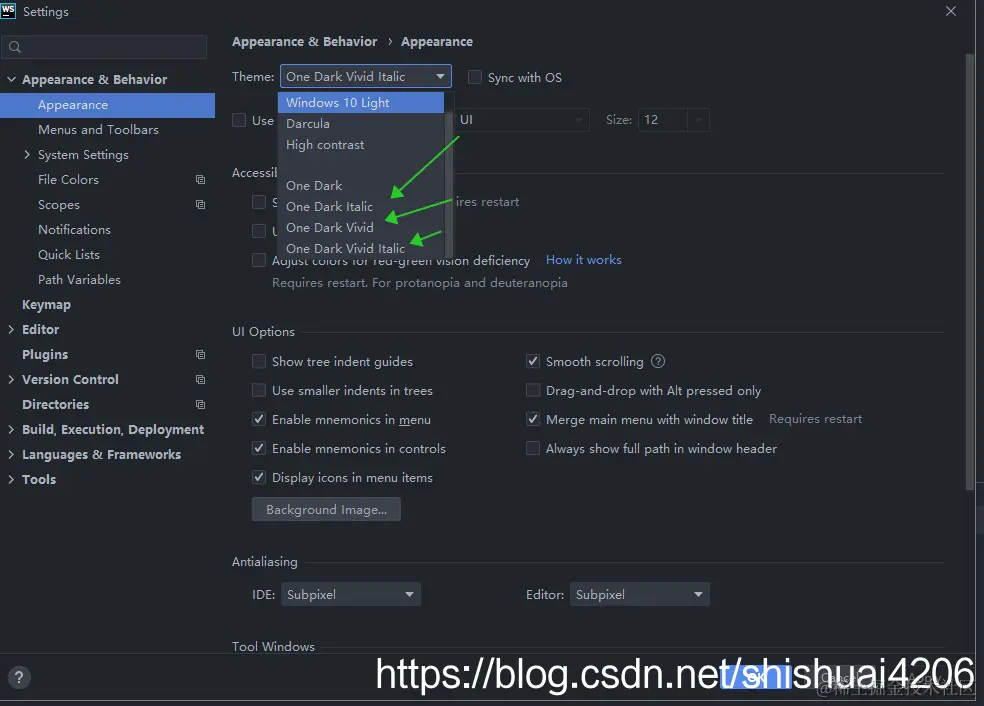Expand the System Settings node

[27, 154]
